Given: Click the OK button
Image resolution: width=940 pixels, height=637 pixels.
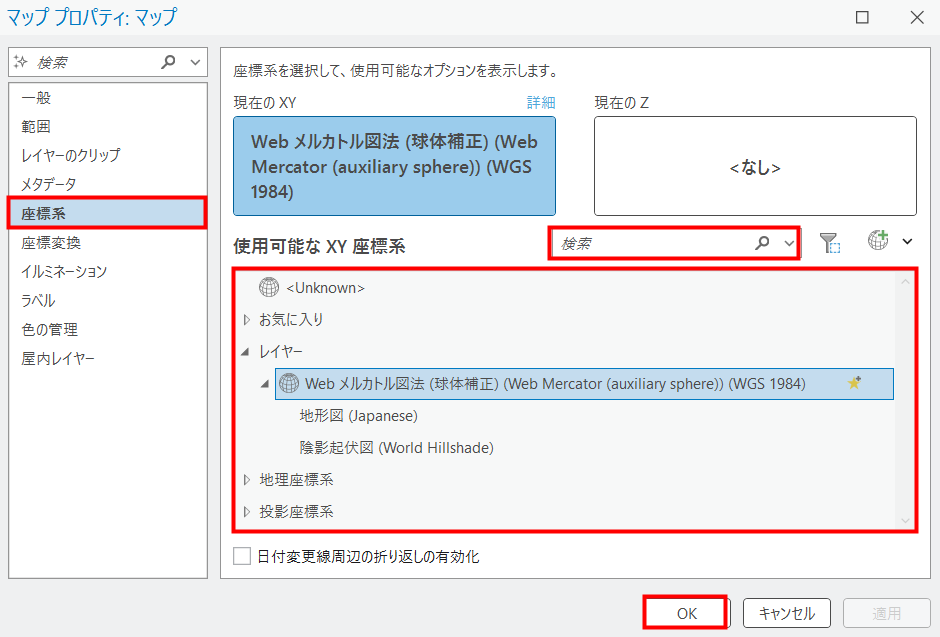Looking at the screenshot, I should [686, 614].
